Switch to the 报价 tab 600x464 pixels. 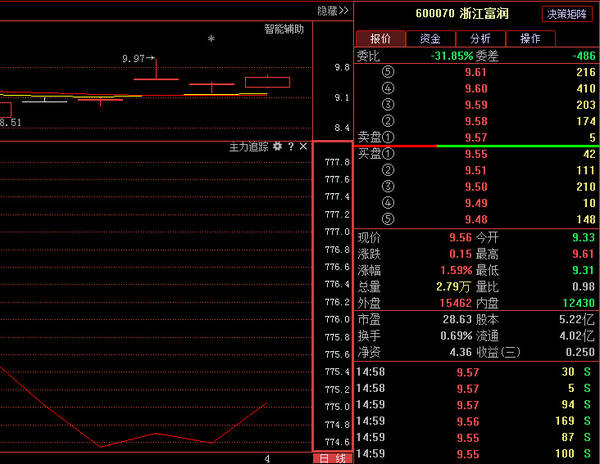point(381,38)
